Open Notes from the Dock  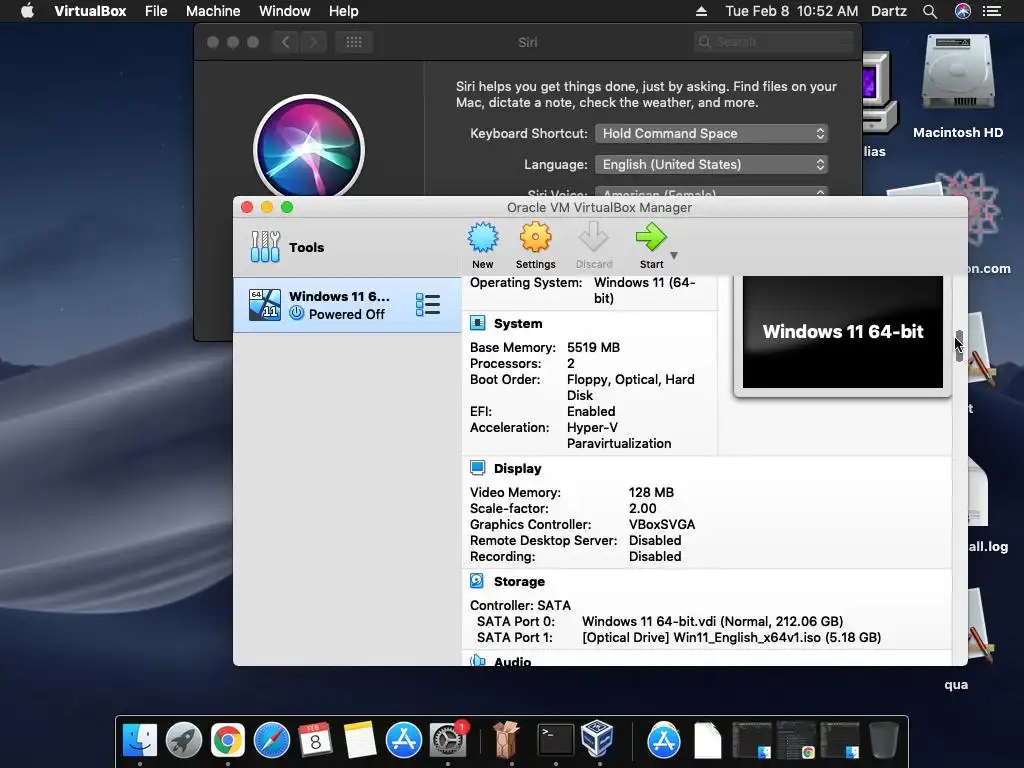pyautogui.click(x=360, y=740)
